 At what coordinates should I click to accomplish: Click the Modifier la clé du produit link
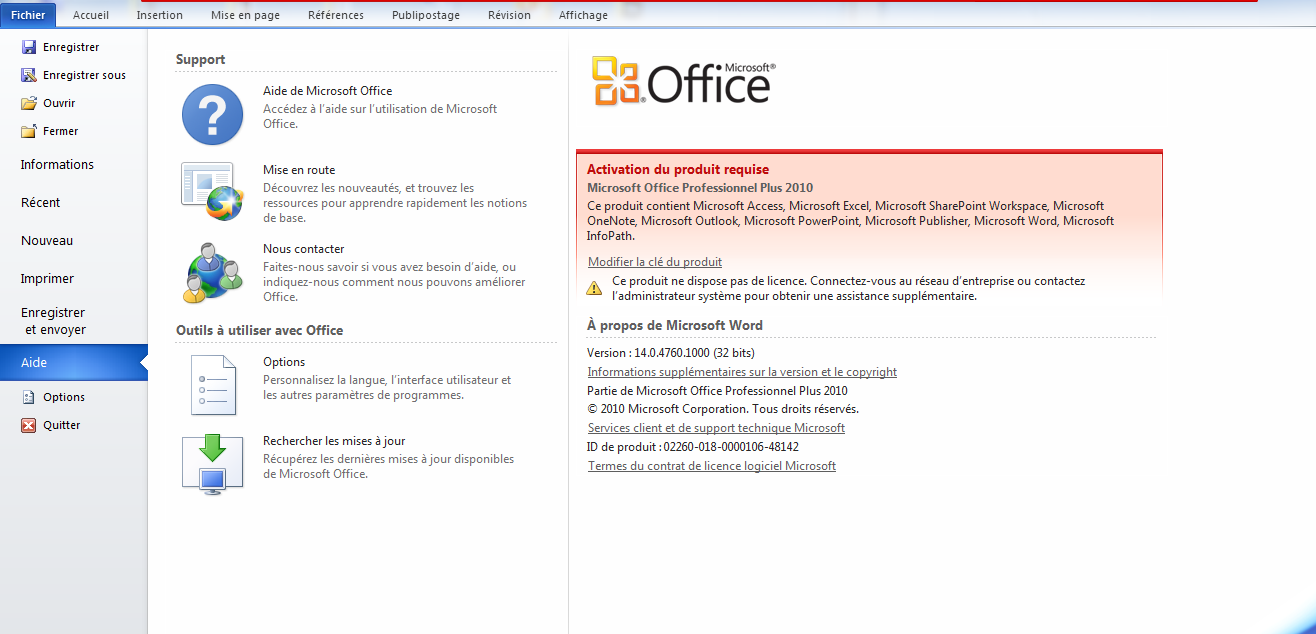click(x=655, y=262)
